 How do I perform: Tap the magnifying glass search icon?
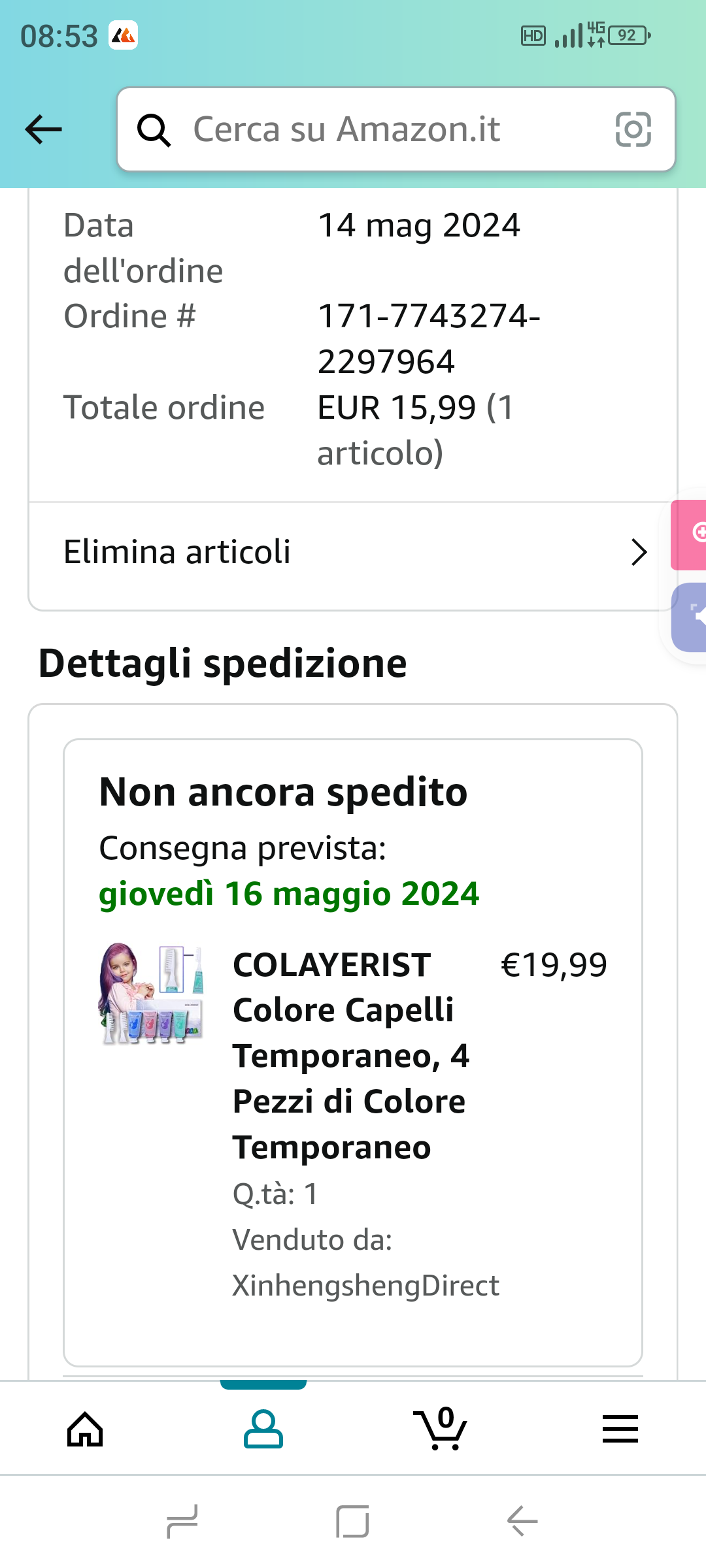click(x=154, y=130)
